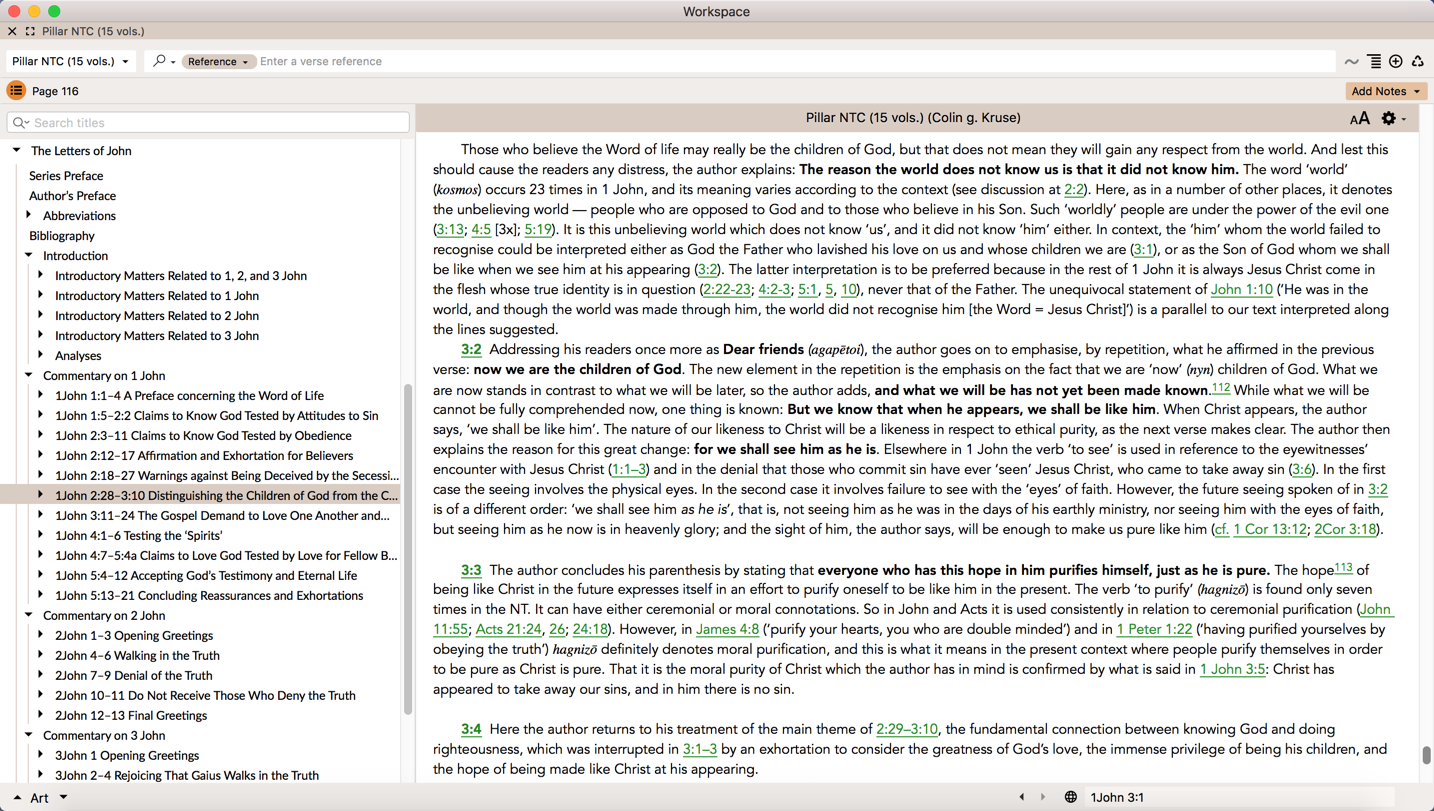Click the circled plus add icon
Screen dimensions: 1434x811
tap(1396, 62)
